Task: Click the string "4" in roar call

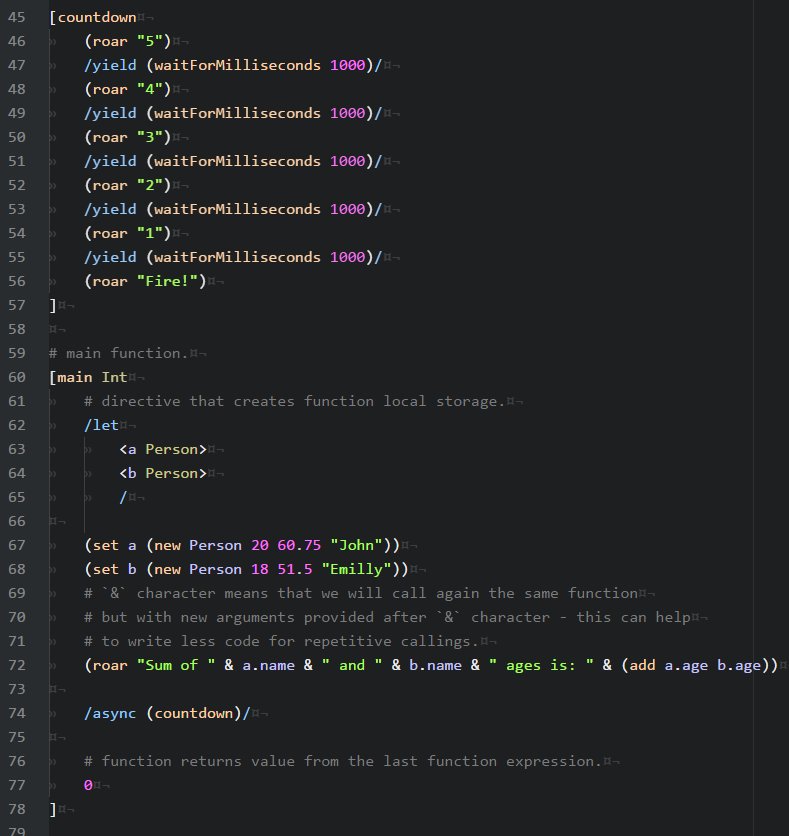Action: coord(150,89)
